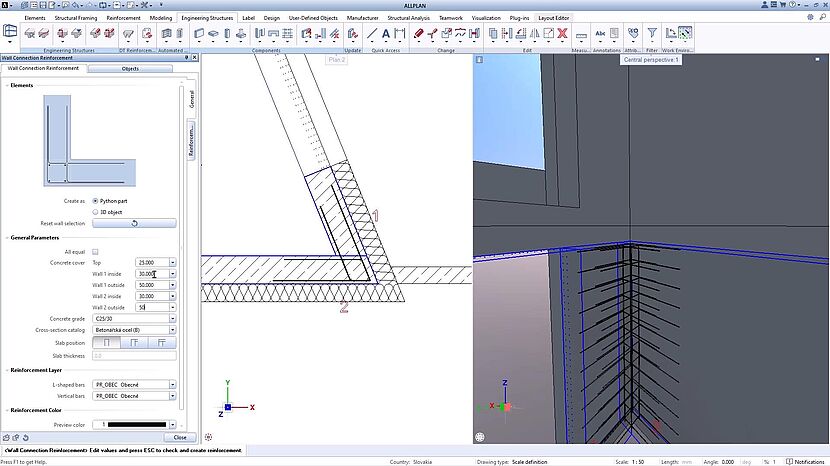This screenshot has height=466, width=830.
Task: Select 3D object radio option
Action: (x=95, y=212)
